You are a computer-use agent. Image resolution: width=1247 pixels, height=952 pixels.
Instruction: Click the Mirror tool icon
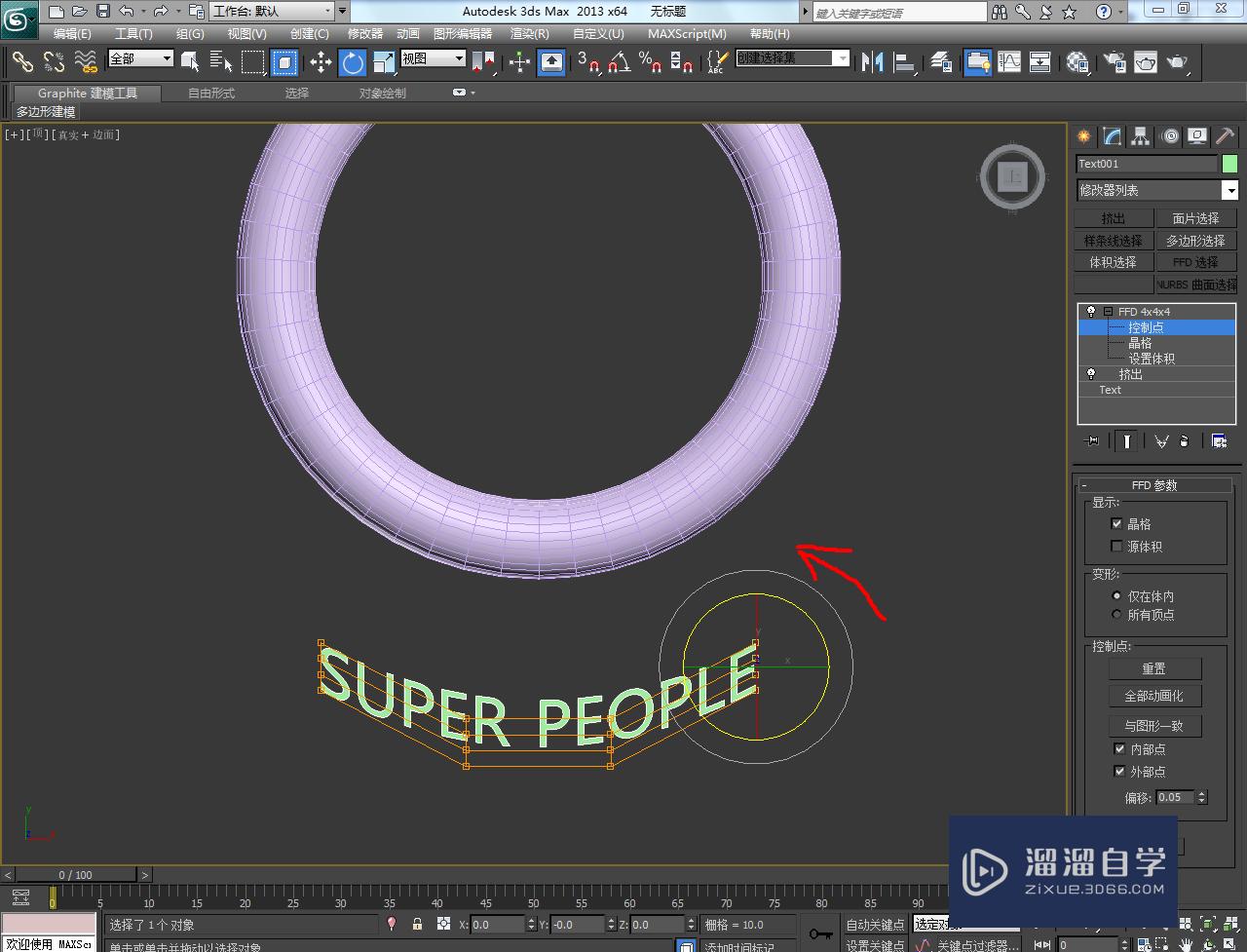click(x=873, y=62)
